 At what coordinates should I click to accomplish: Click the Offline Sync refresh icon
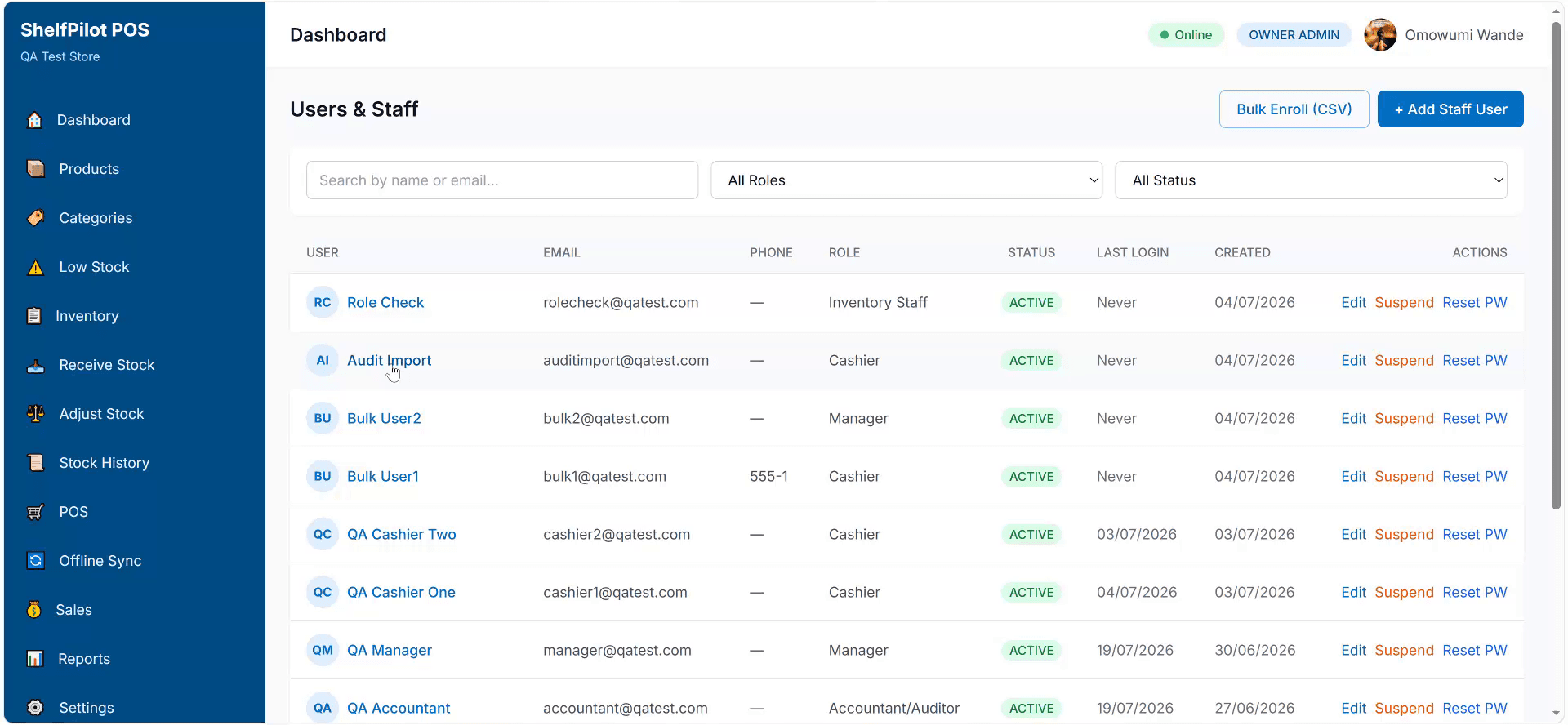click(35, 561)
